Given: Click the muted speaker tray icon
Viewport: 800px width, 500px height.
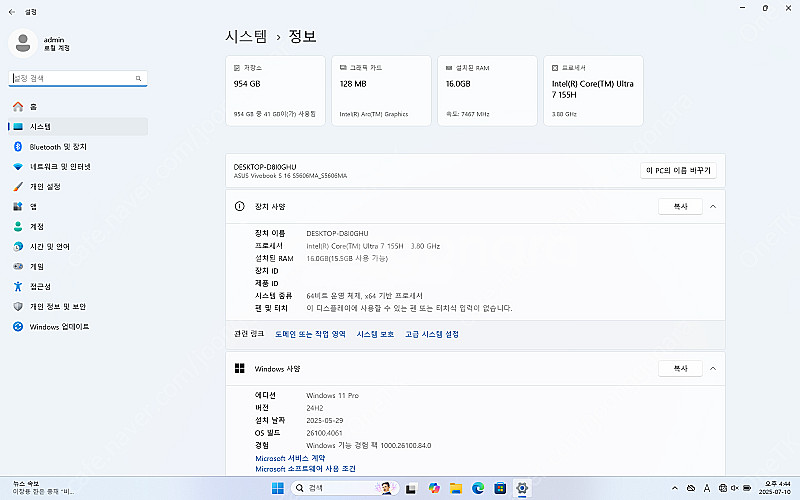Looking at the screenshot, I should point(735,488).
